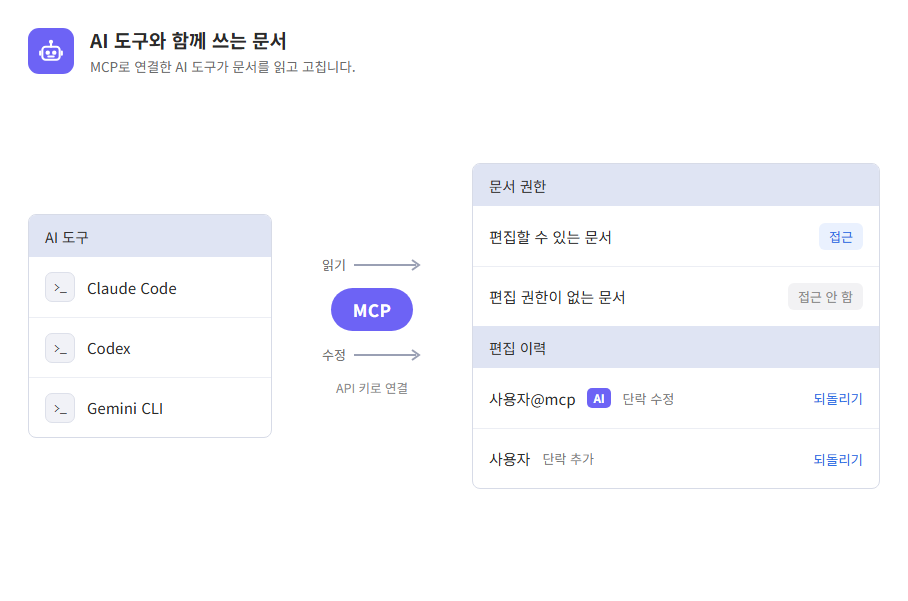Viewport: 908px width, 601px height.
Task: Click the arrow next to 읽기
Action: pyautogui.click(x=387, y=265)
